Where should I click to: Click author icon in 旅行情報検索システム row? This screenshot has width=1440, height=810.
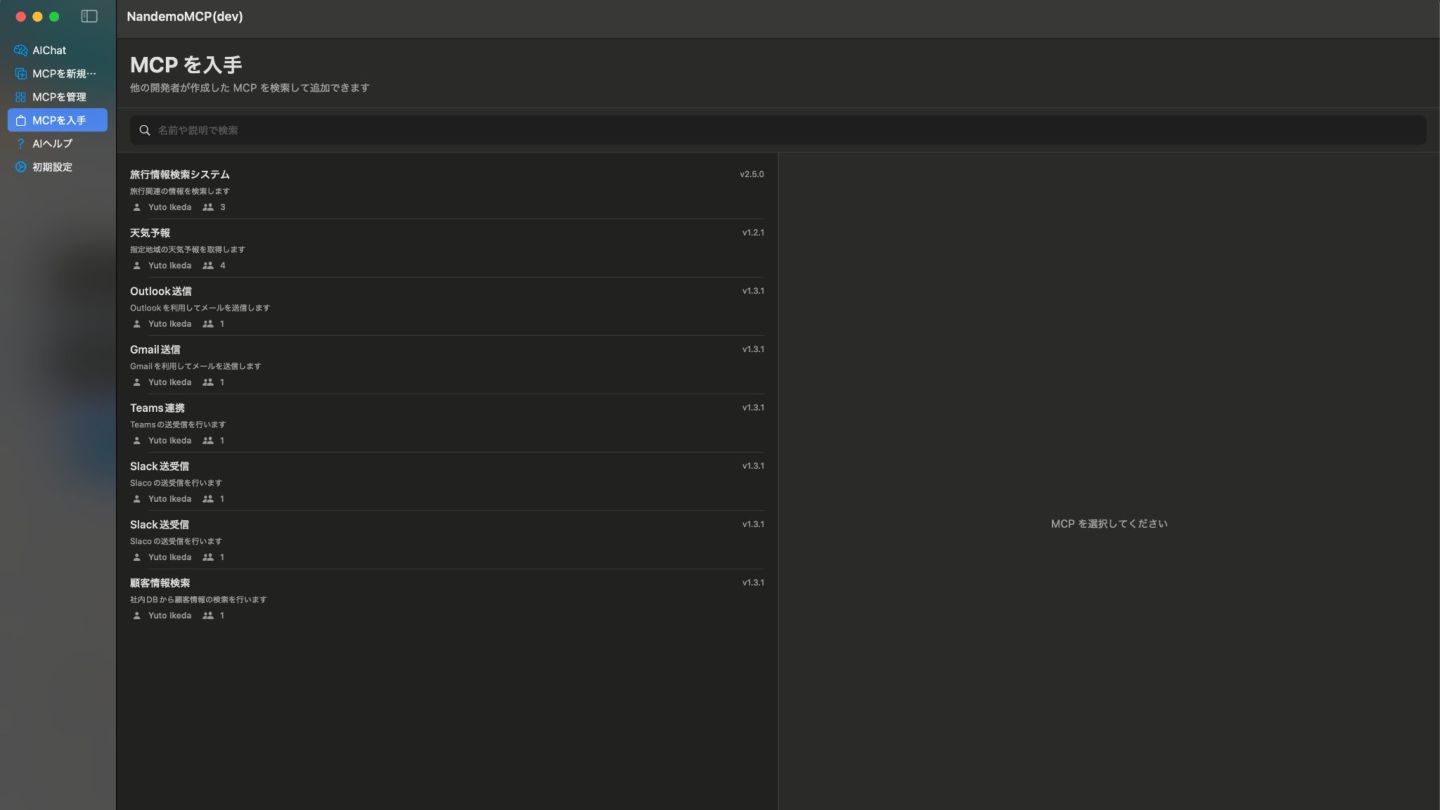[x=137, y=207]
